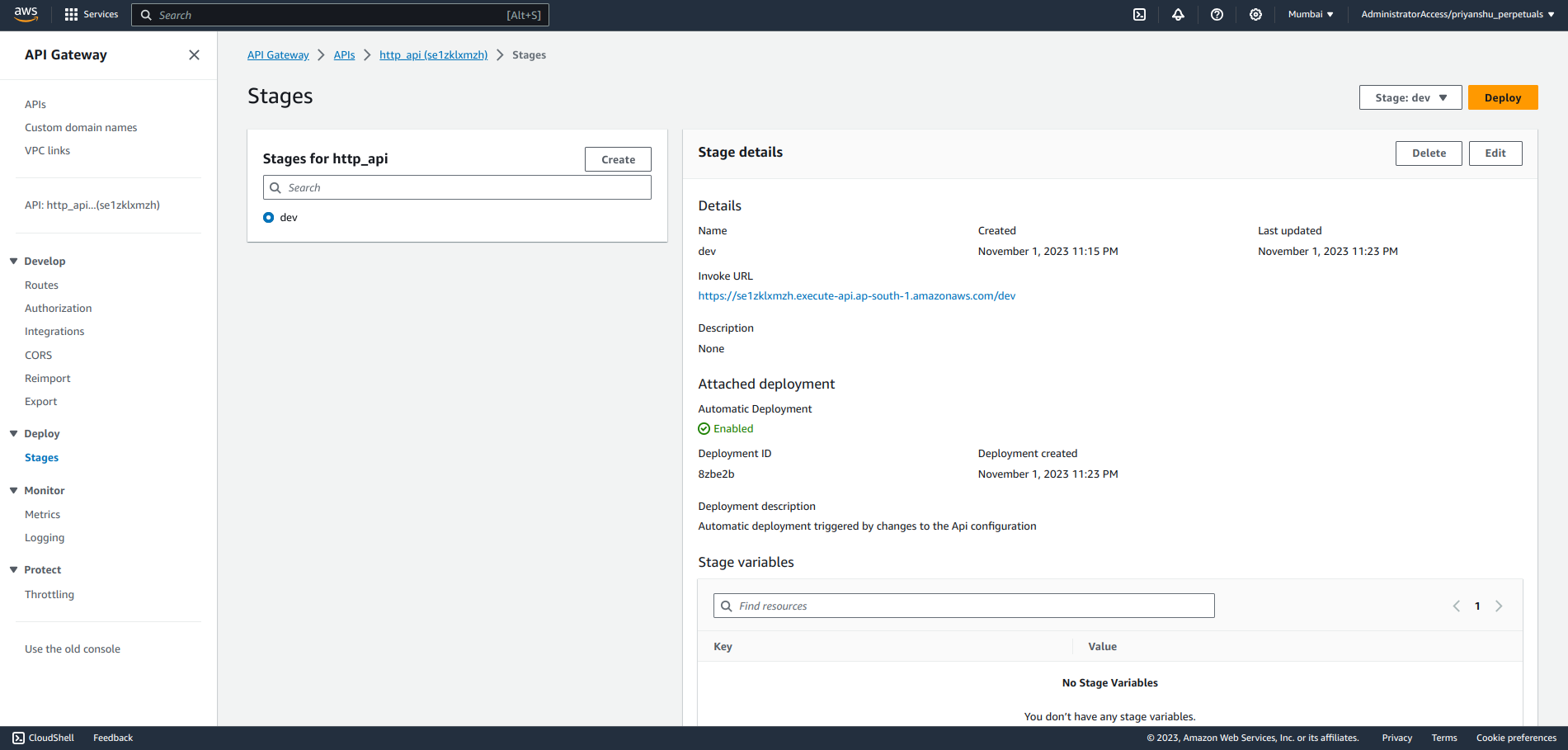This screenshot has width=1568, height=750.
Task: Open Logging page
Action: [x=45, y=537]
